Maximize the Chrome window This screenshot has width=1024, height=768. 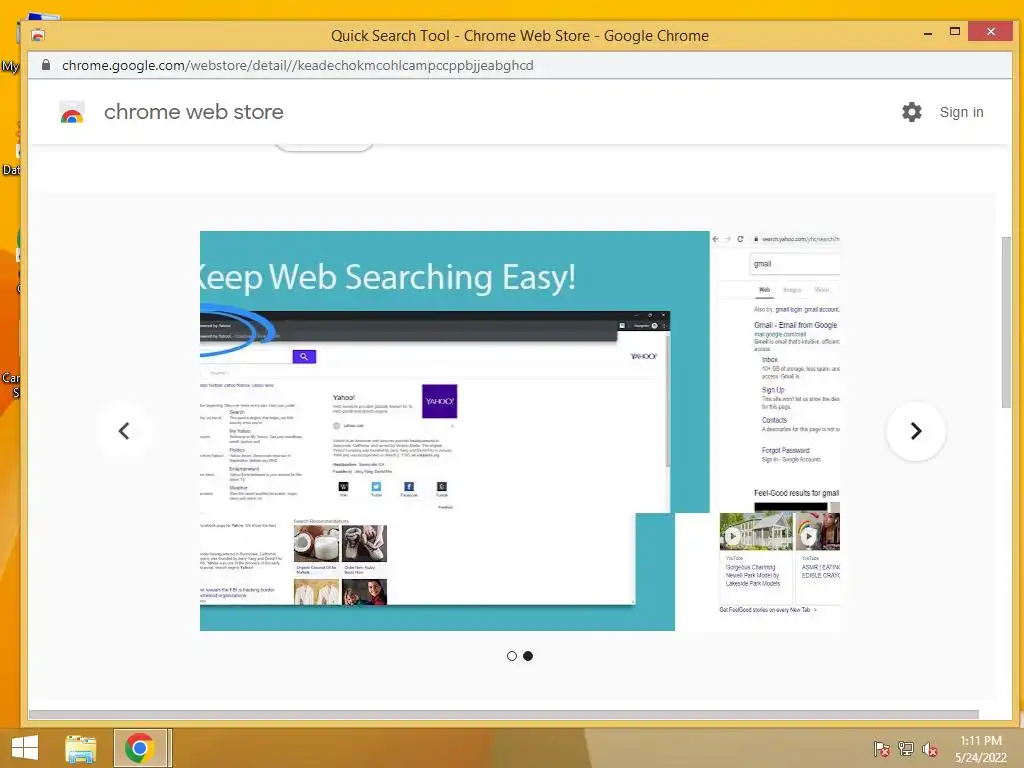pyautogui.click(x=955, y=31)
